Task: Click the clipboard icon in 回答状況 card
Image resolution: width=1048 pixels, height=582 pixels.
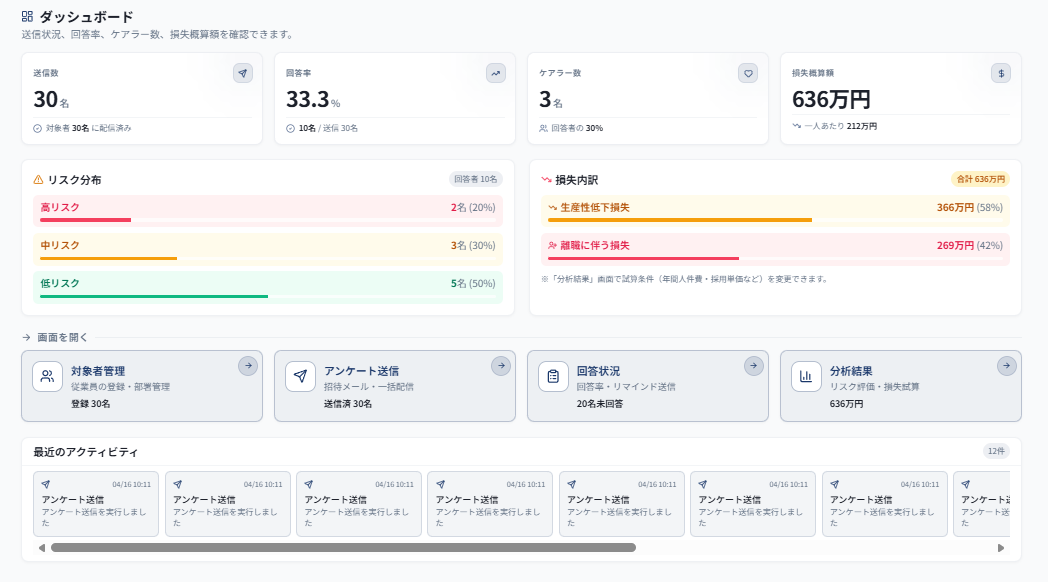Action: point(553,377)
